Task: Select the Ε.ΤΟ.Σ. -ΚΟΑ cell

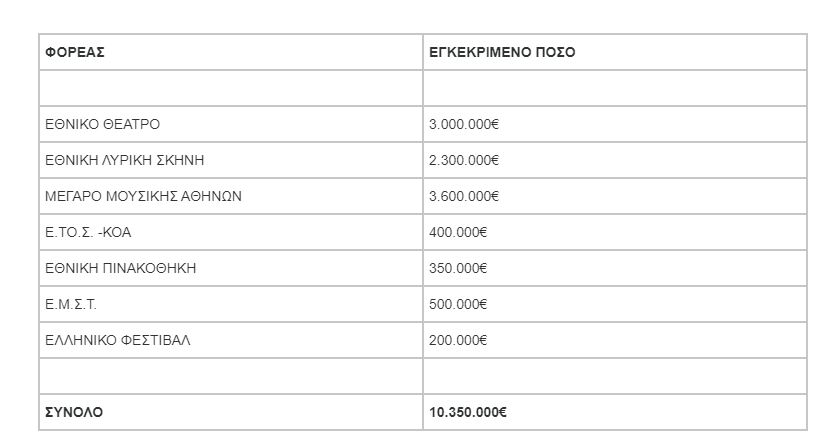Action: coord(88,233)
